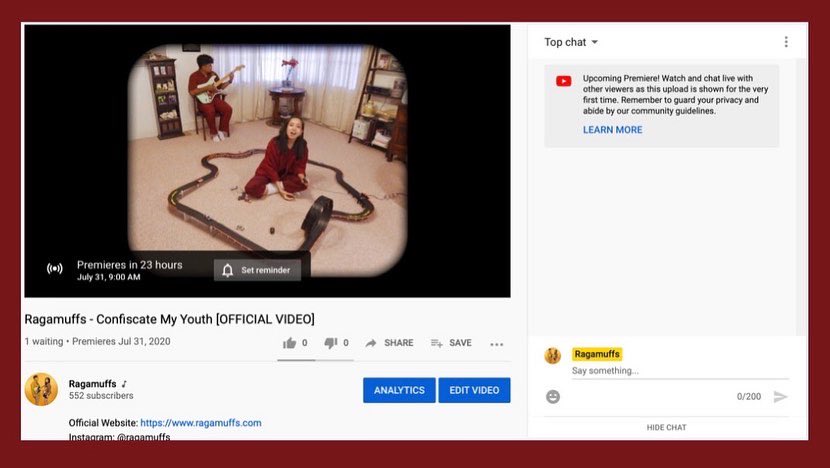Click Ragamuffs avatar in chat box

[x=553, y=356]
